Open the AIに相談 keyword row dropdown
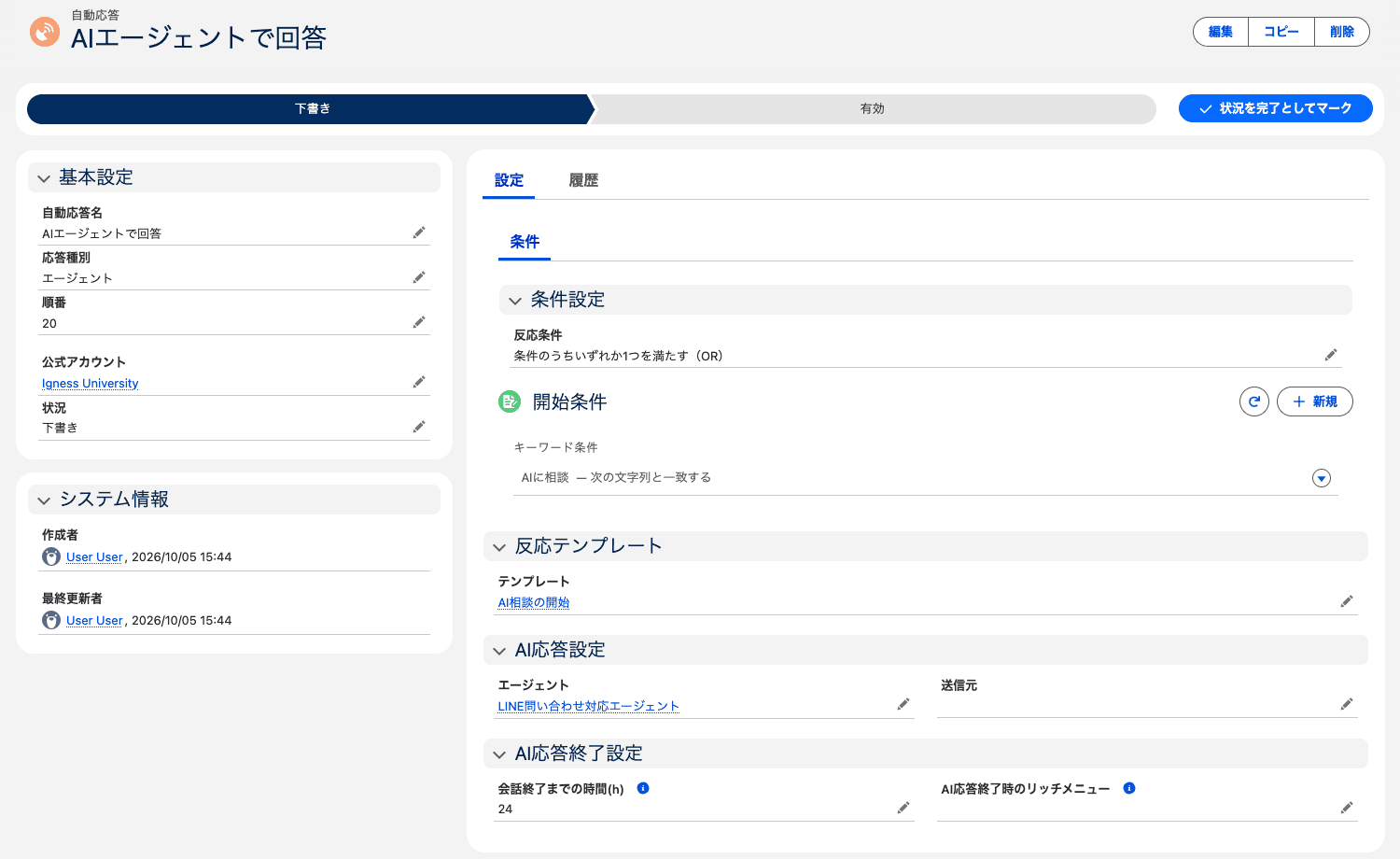Image resolution: width=1400 pixels, height=859 pixels. [x=1322, y=478]
